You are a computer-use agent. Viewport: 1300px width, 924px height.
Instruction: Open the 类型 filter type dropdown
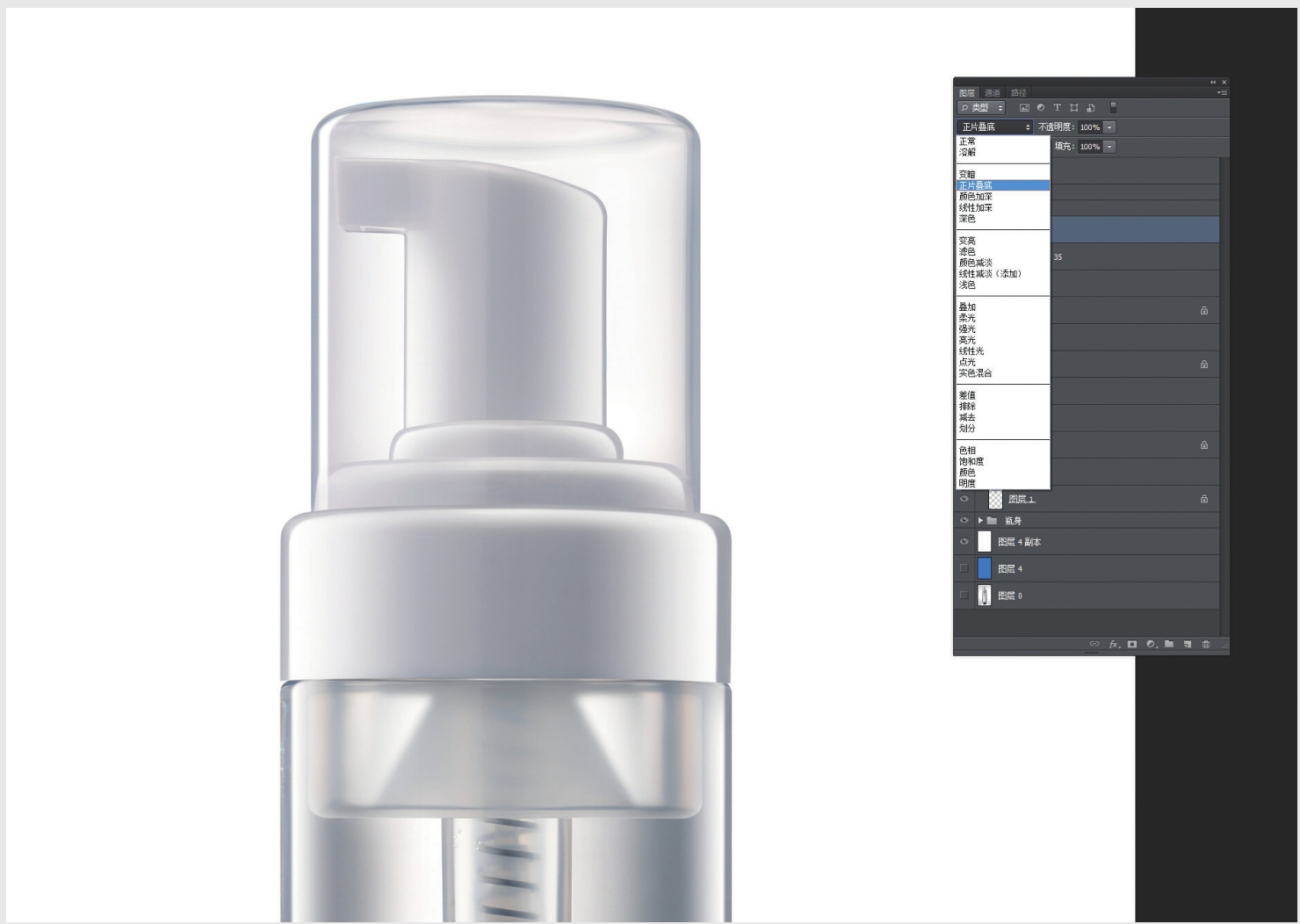coord(981,108)
